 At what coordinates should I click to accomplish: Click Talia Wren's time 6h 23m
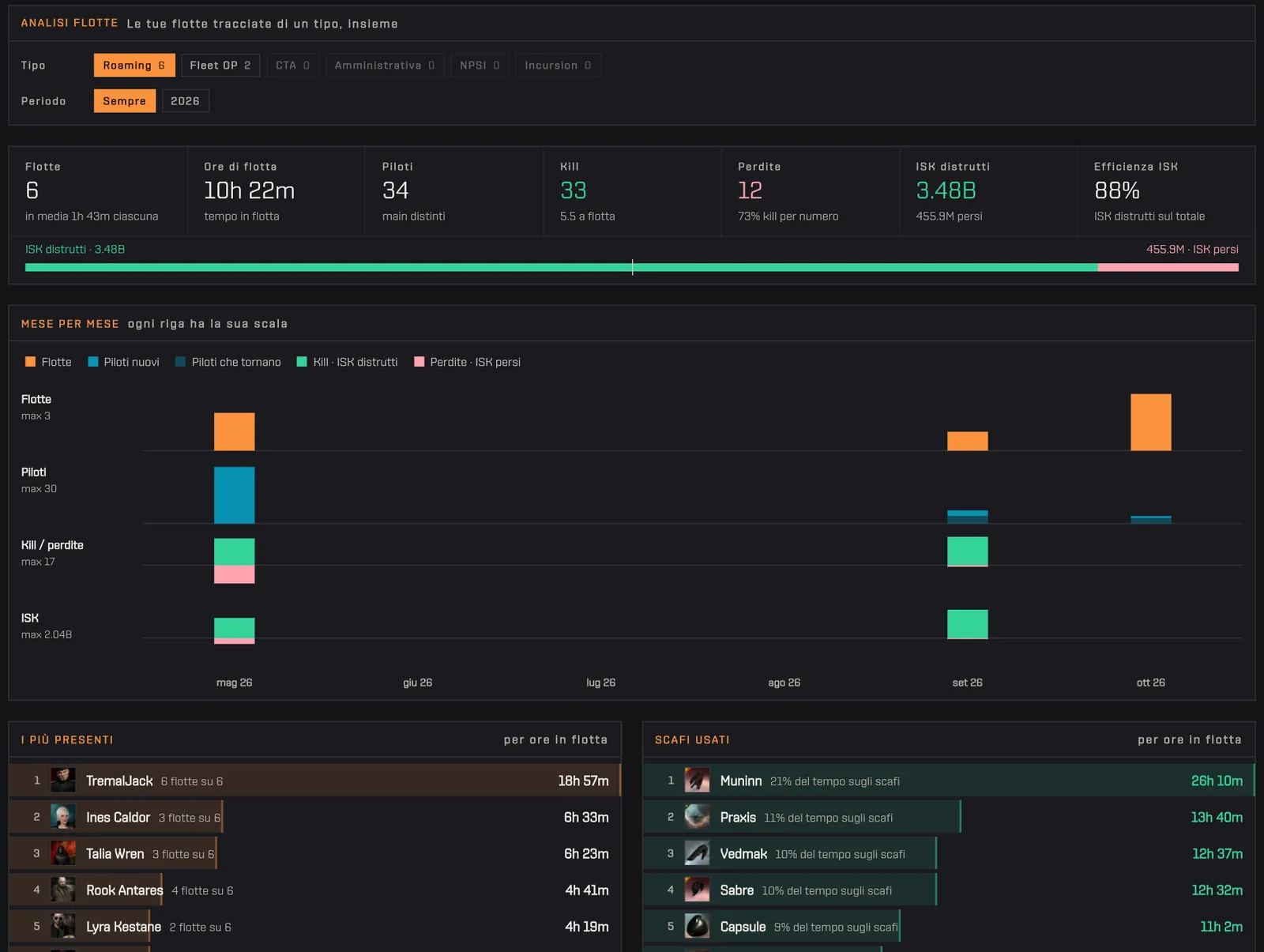tap(586, 853)
